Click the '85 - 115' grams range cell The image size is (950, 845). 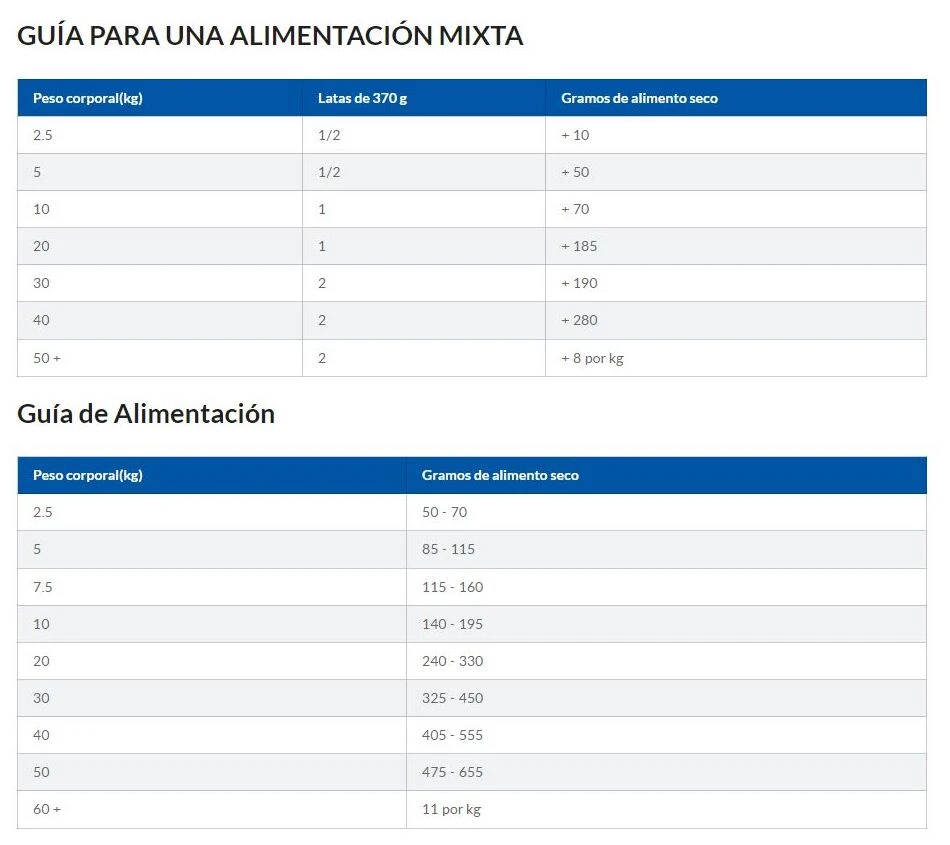[x=448, y=549]
